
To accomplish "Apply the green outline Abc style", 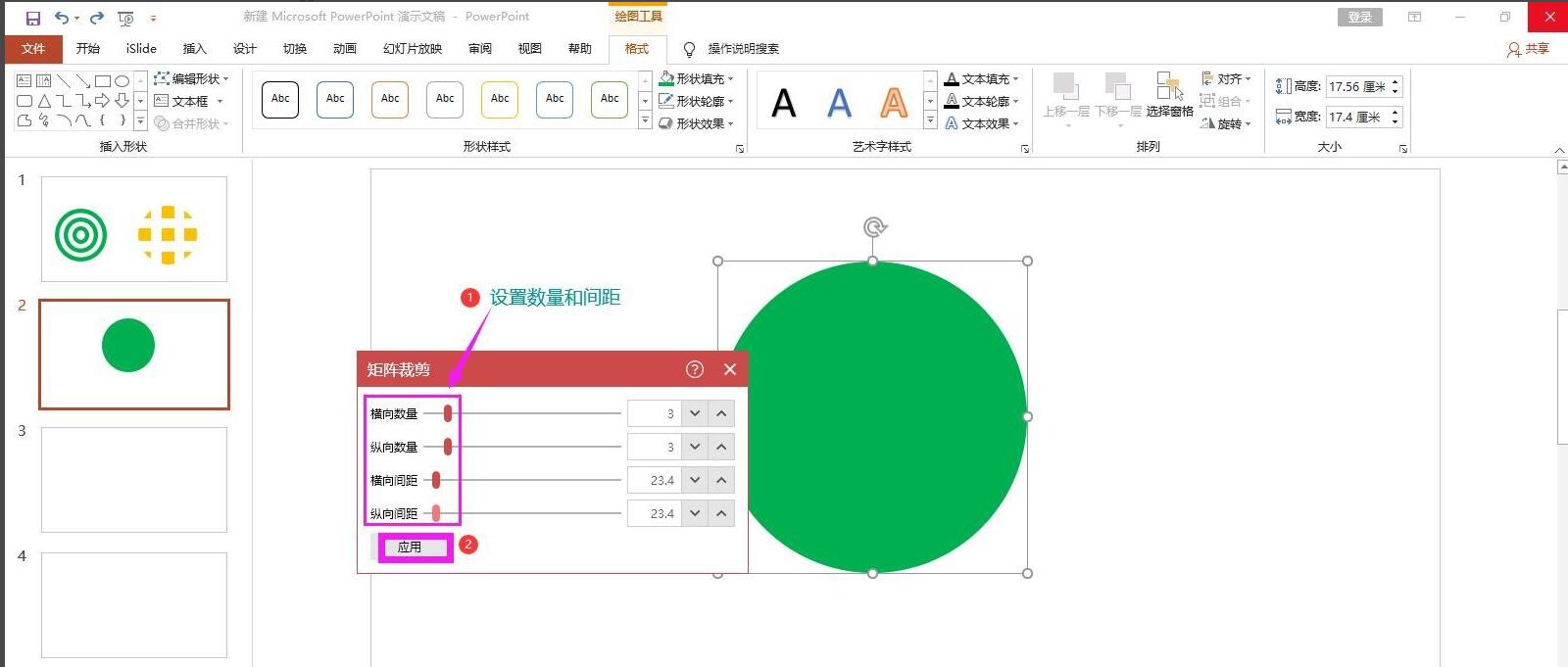I will point(610,99).
